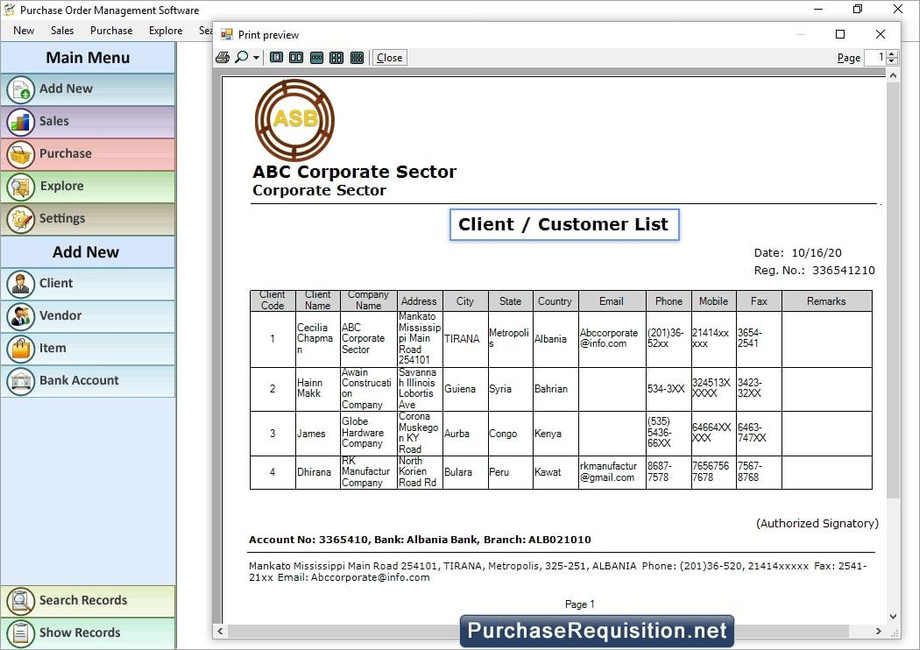Expand the zoom level dropdown arrow
The width and height of the screenshot is (920, 650).
(257, 57)
